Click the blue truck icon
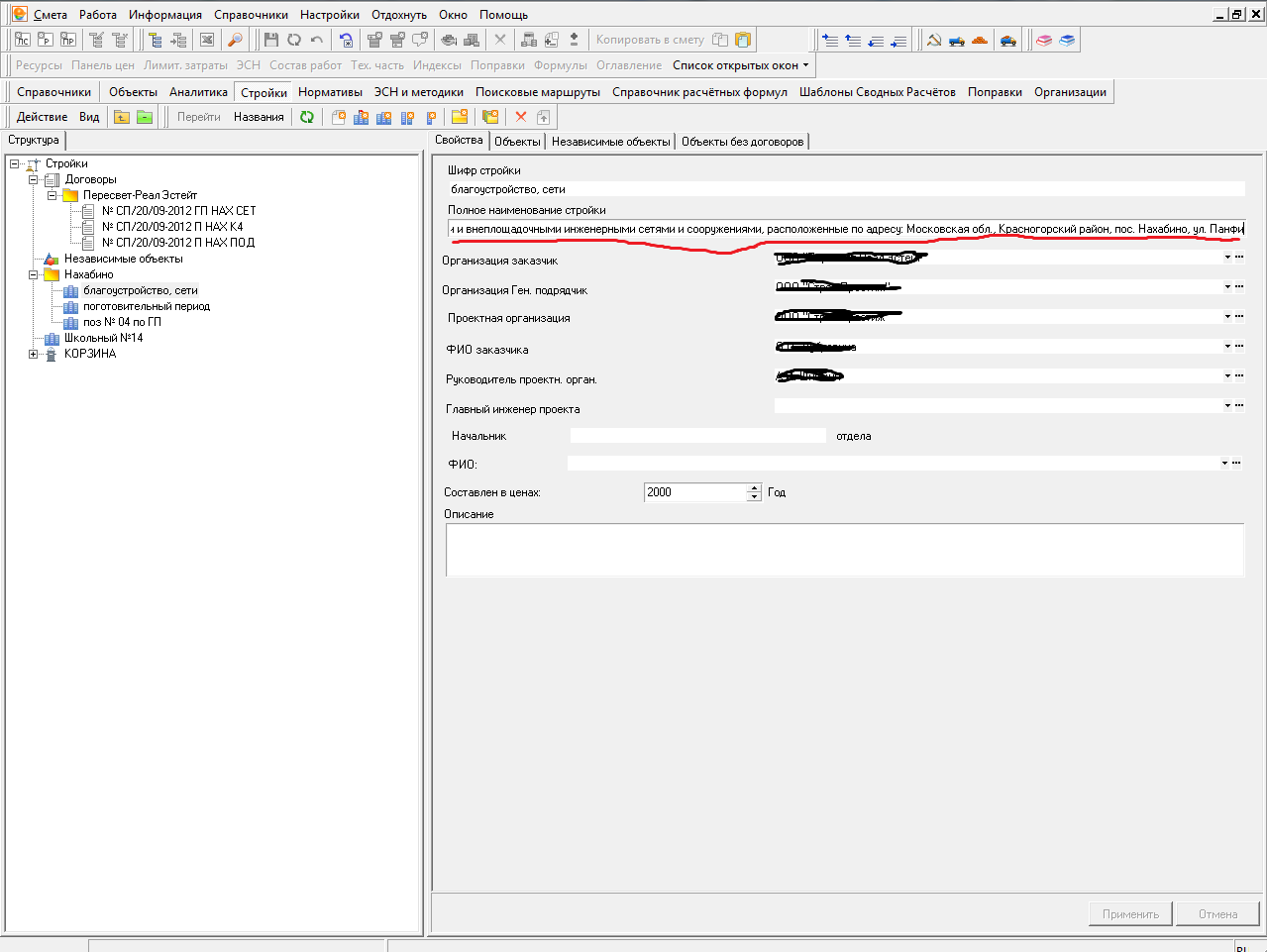 [956, 40]
